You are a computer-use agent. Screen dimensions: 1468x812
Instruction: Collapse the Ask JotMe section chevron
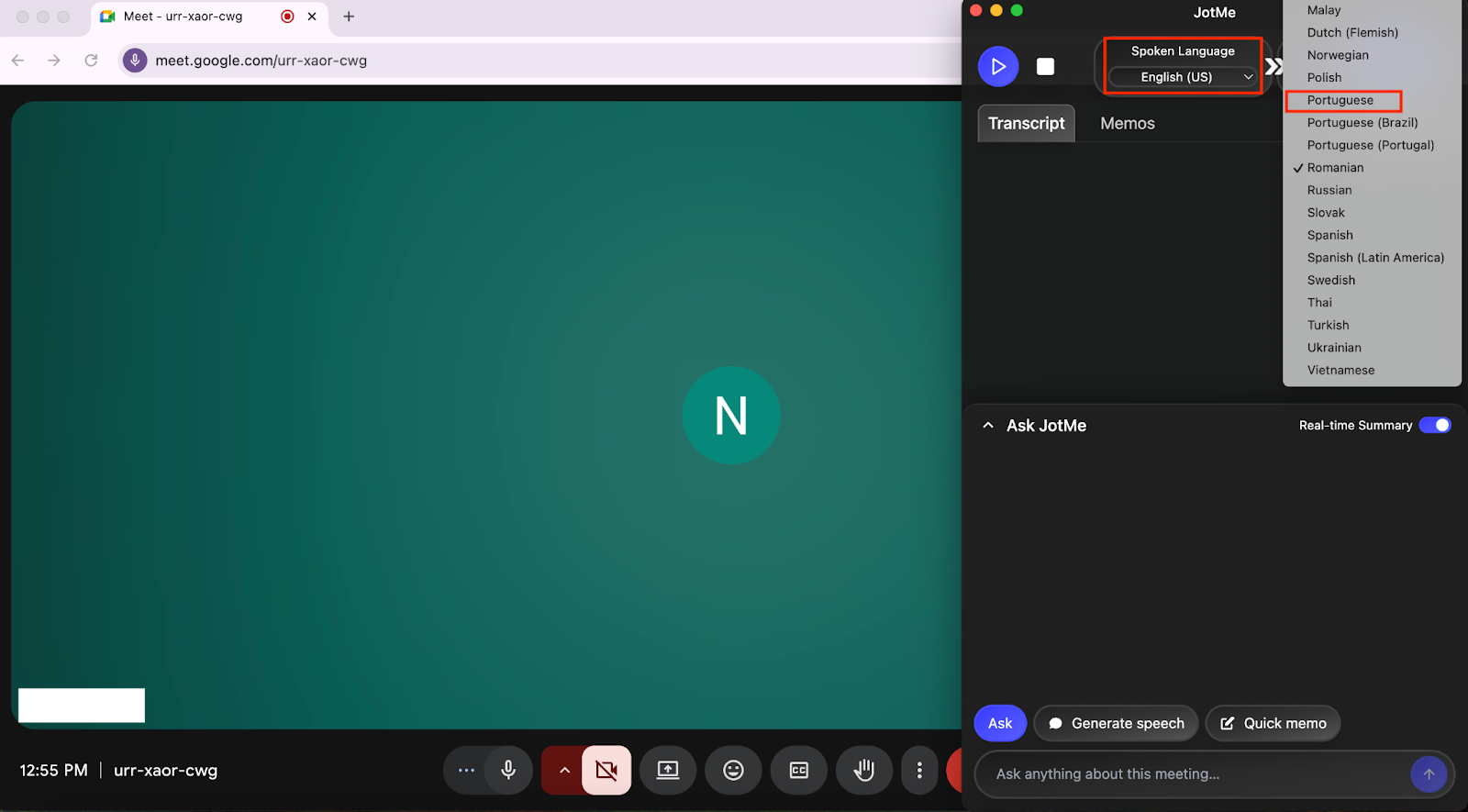988,426
